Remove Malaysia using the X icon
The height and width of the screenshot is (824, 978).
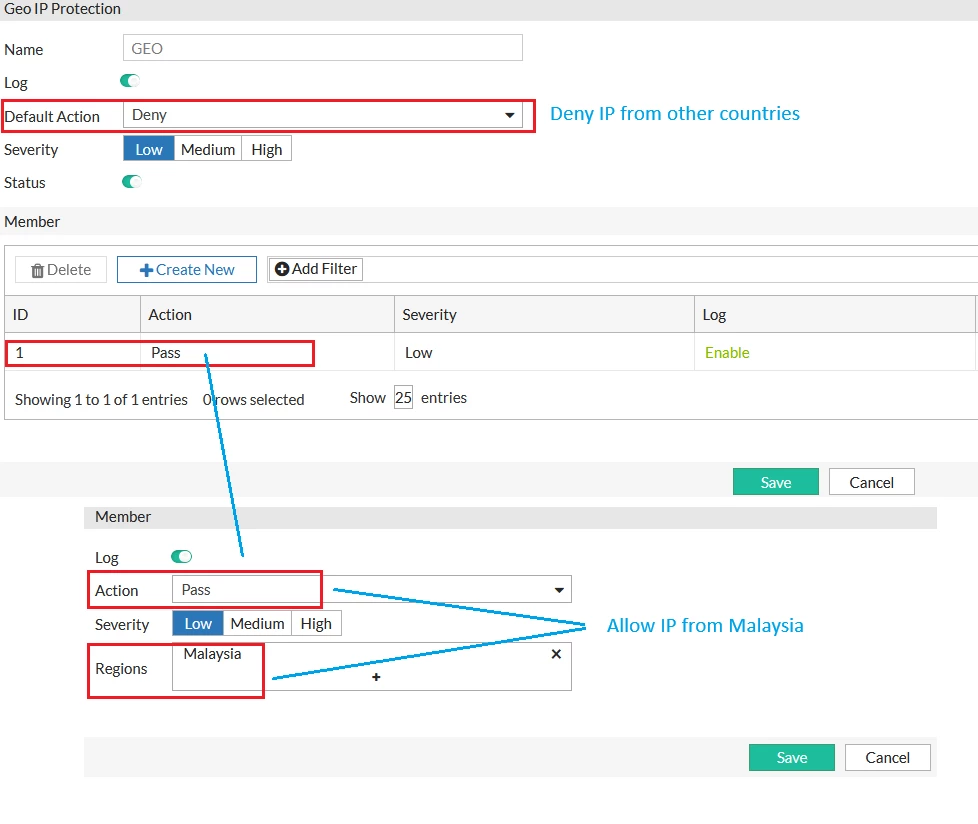pyautogui.click(x=556, y=654)
